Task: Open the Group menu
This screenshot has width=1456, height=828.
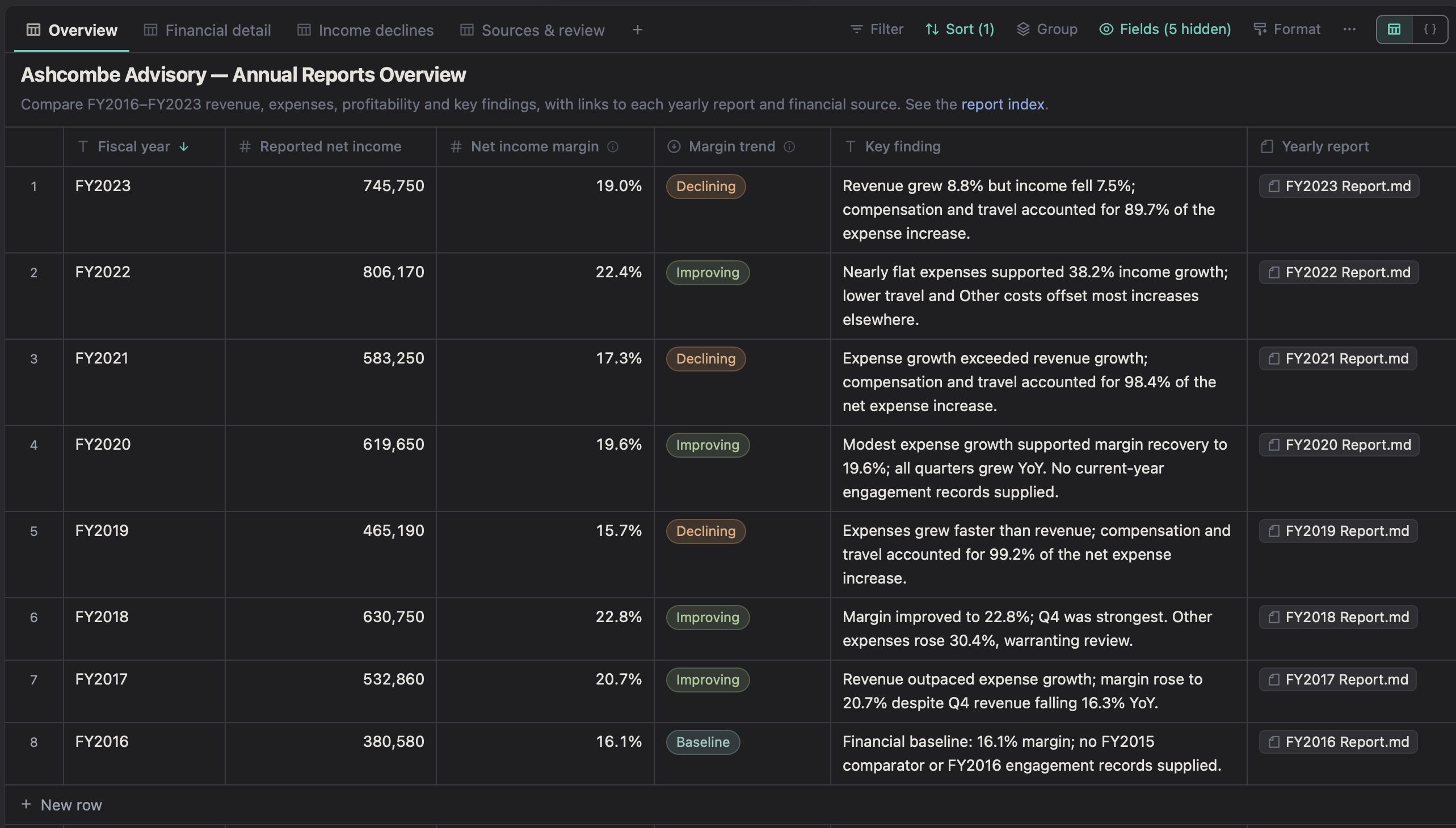Action: point(1047,29)
